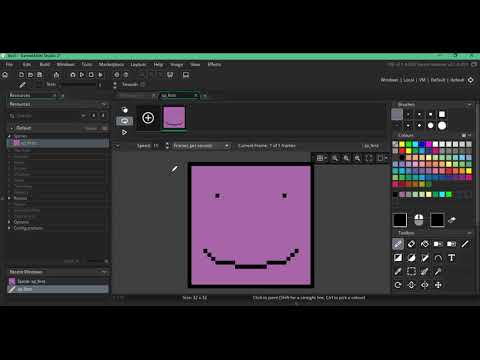Viewport: 480px width, 360px height.
Task: Click the right mouse colour black box
Action: click(x=437, y=220)
